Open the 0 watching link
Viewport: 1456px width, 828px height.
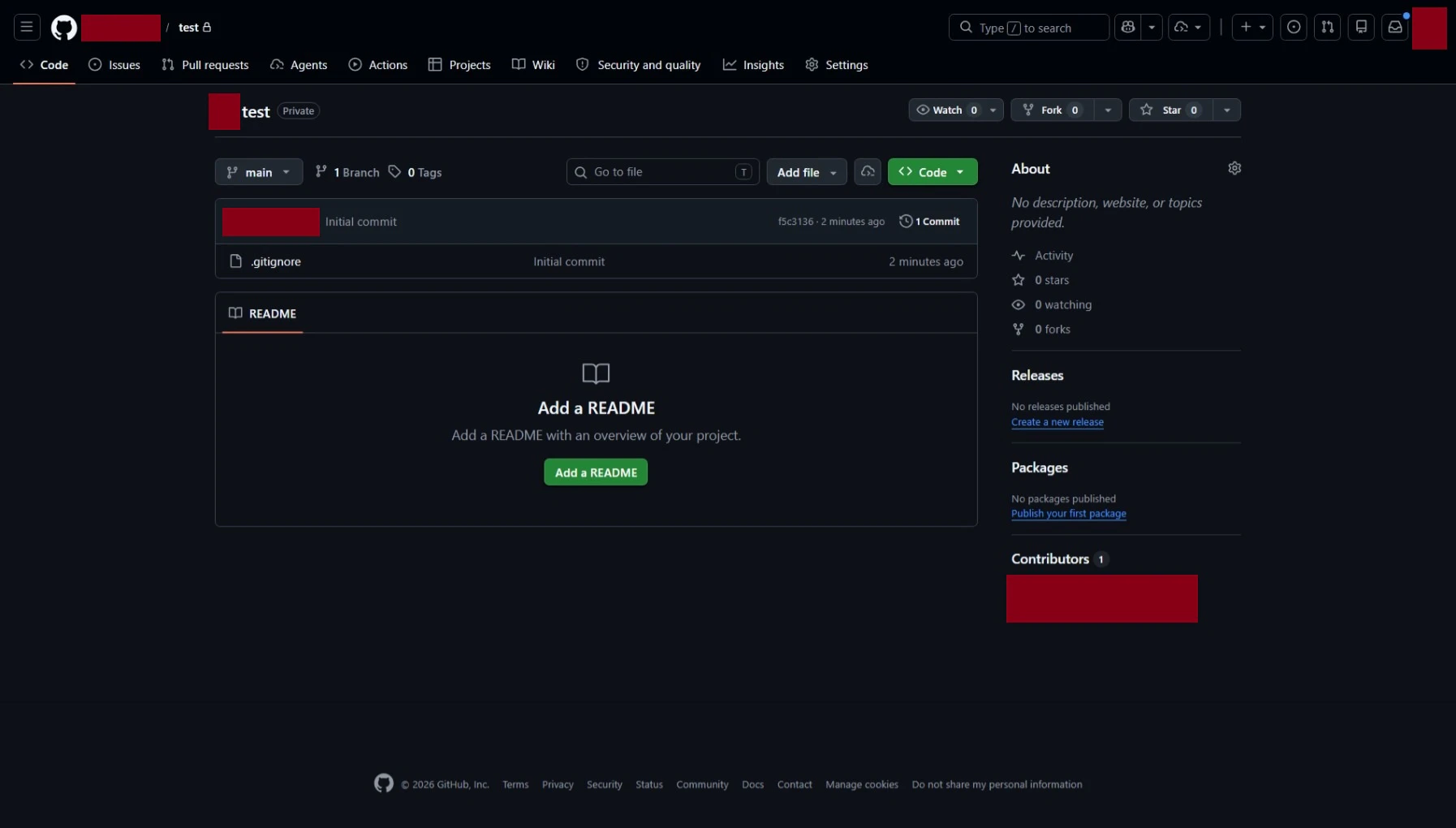coord(1052,304)
